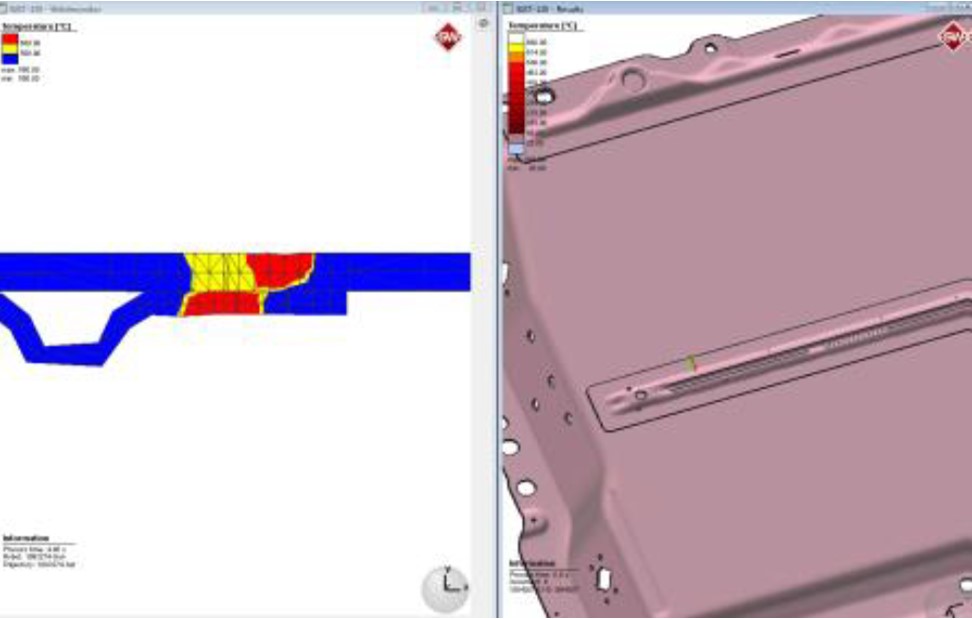
Task: Click the logo in the left view
Action: point(447,36)
